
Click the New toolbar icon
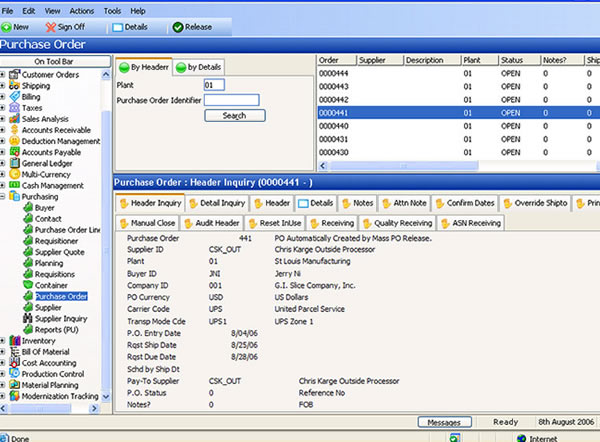pyautogui.click(x=9, y=28)
